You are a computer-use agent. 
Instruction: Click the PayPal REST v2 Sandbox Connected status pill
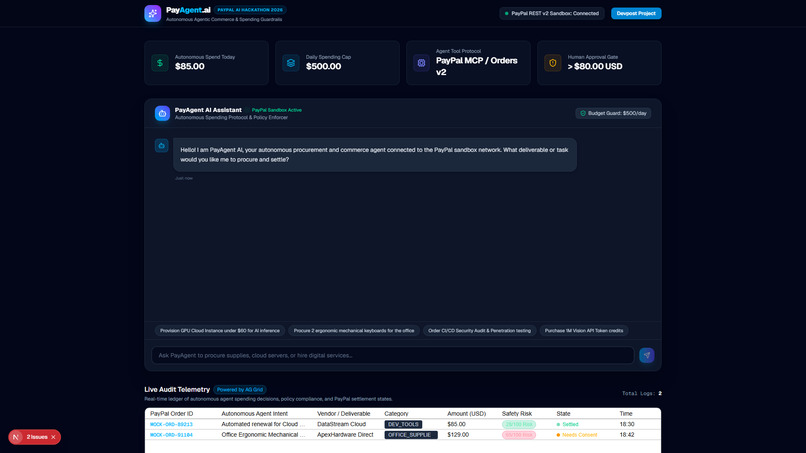pyautogui.click(x=552, y=13)
